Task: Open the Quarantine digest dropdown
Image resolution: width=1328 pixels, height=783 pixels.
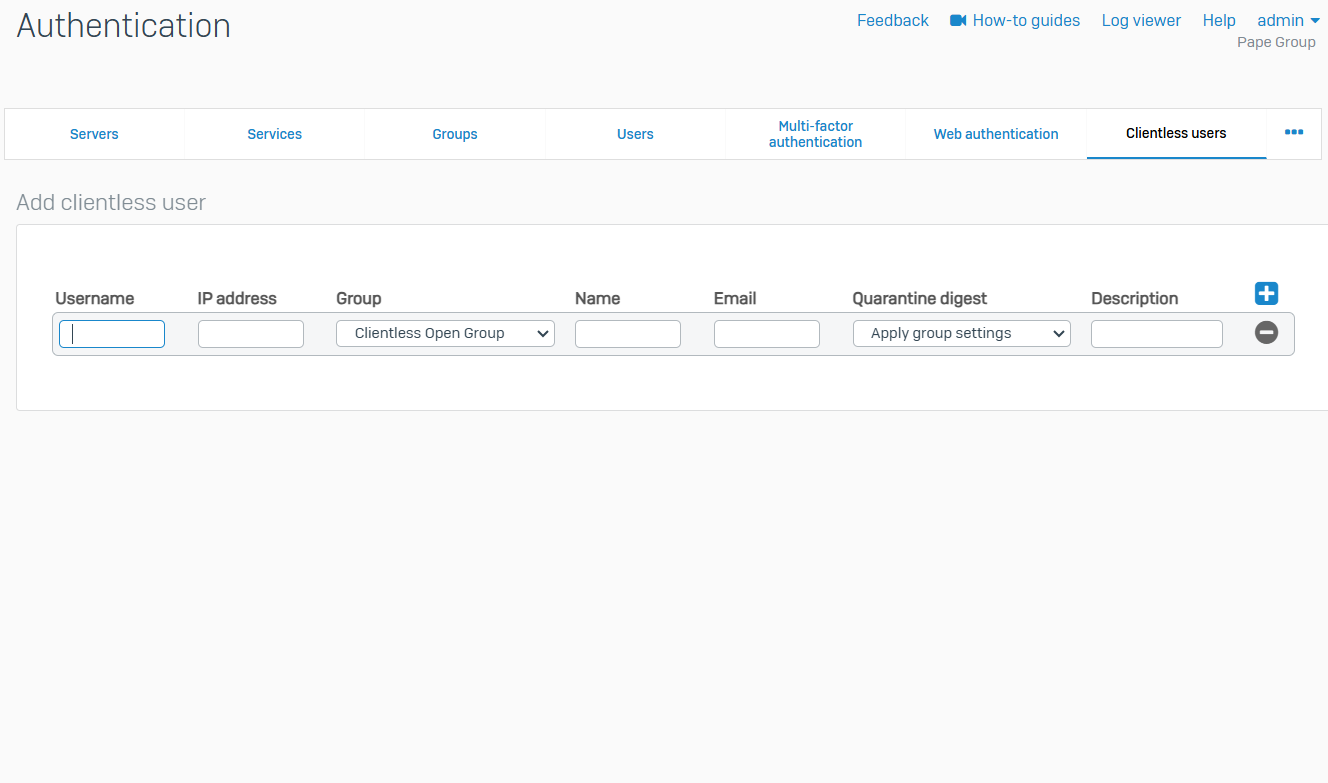Action: coord(961,334)
